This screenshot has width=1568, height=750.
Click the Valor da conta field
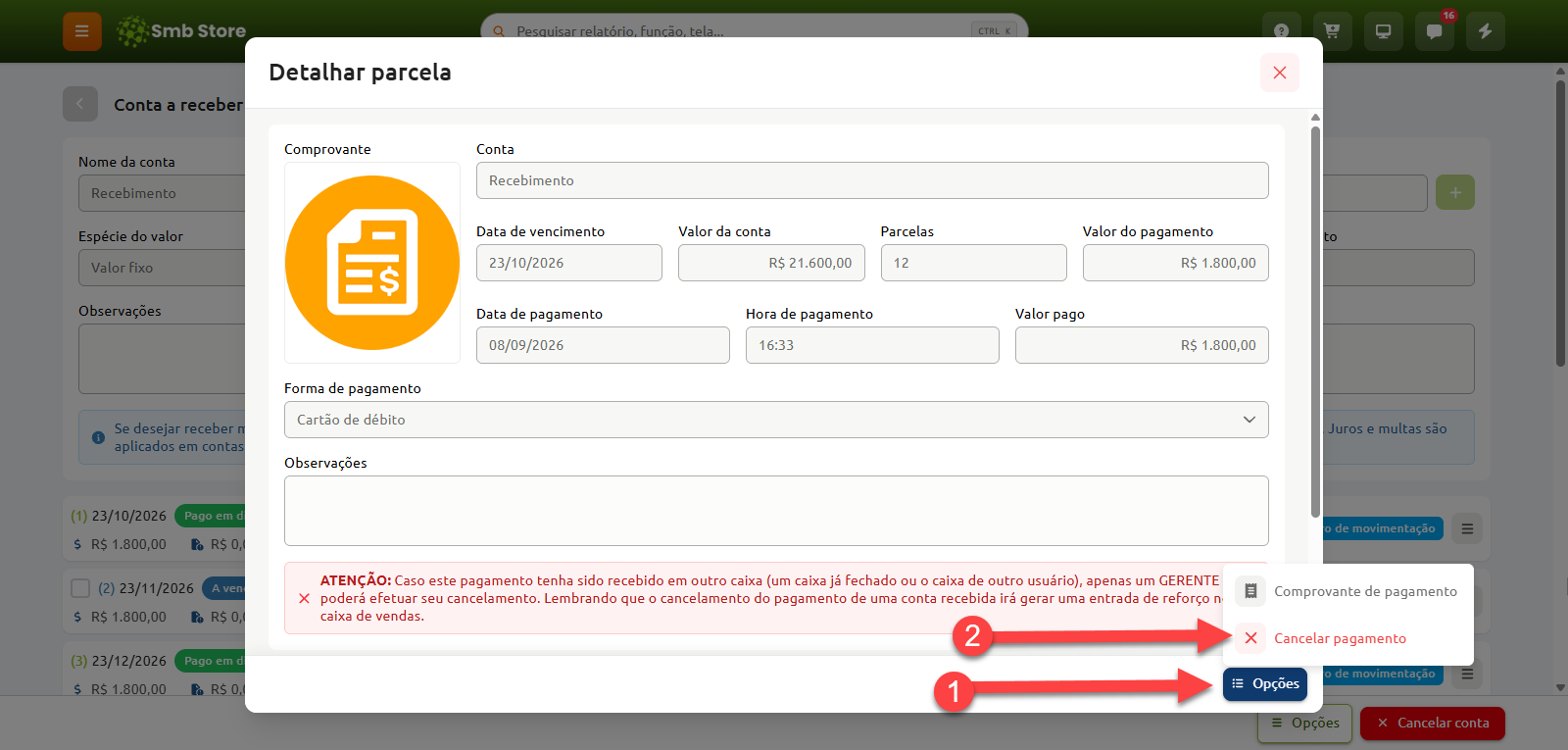[x=771, y=263]
